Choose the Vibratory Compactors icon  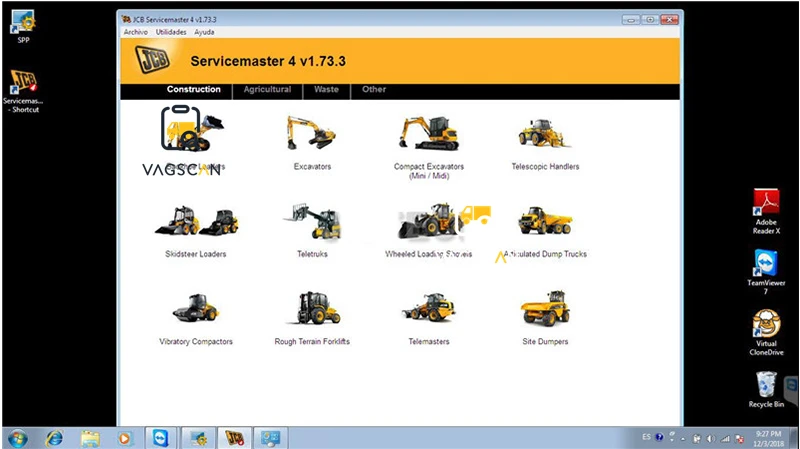pyautogui.click(x=196, y=308)
